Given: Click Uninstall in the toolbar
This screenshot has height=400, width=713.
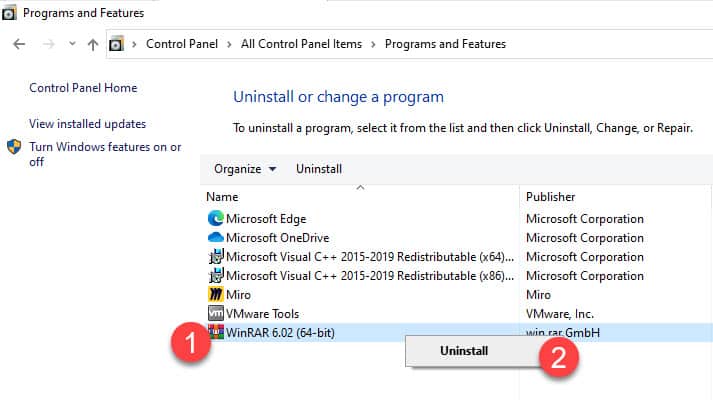Looking at the screenshot, I should pyautogui.click(x=319, y=169).
